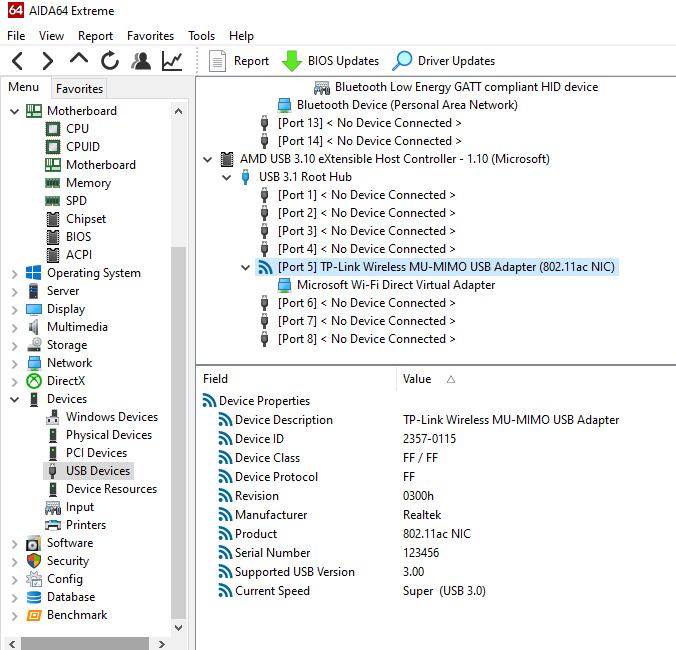Click the sidebar horizontal scroll right arrow
This screenshot has height=650, width=676.
(162, 644)
